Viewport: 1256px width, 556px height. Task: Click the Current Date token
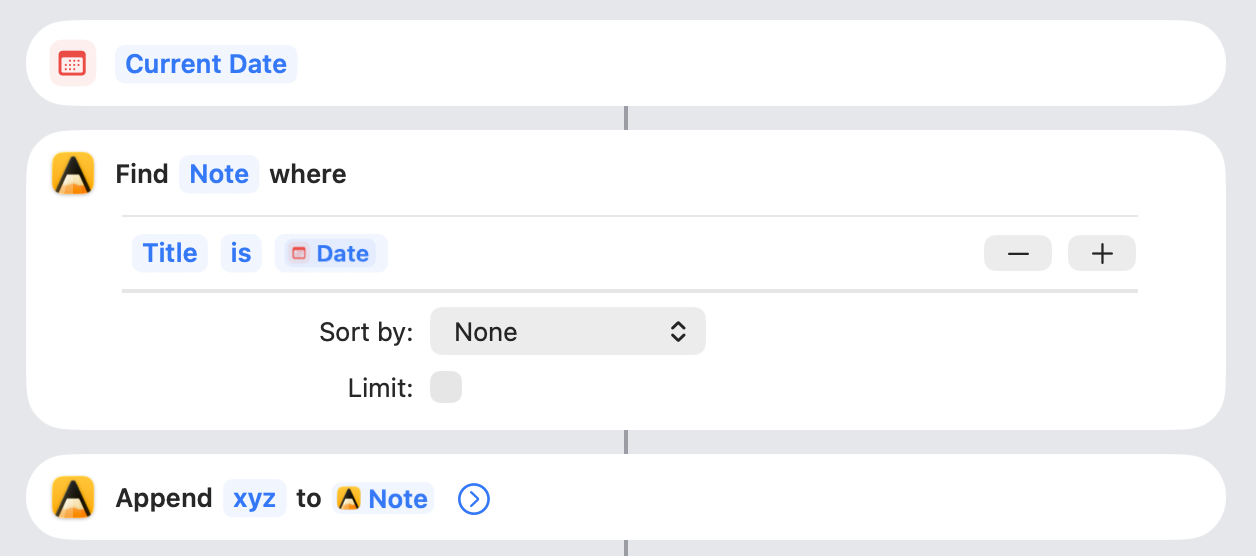(206, 64)
